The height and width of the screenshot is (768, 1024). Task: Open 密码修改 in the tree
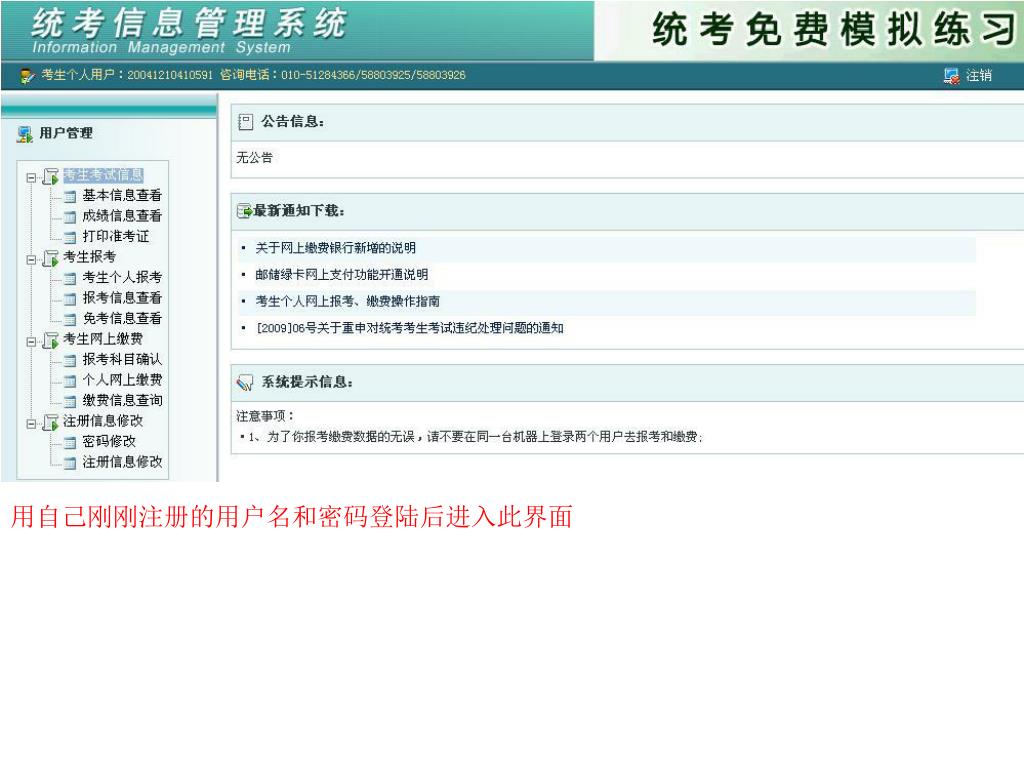click(109, 441)
